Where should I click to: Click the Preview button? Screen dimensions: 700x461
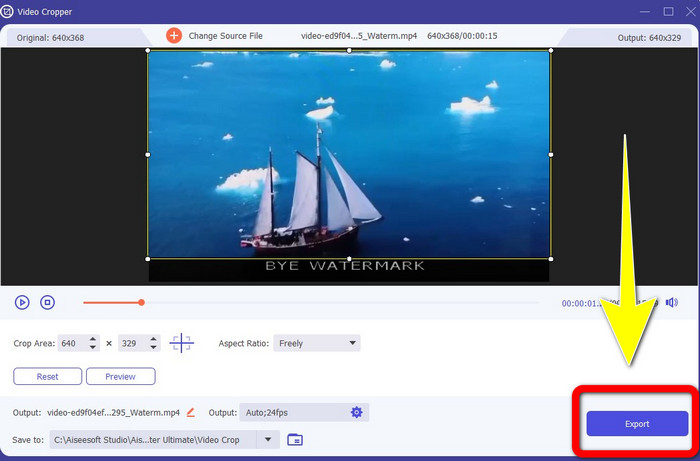point(120,377)
